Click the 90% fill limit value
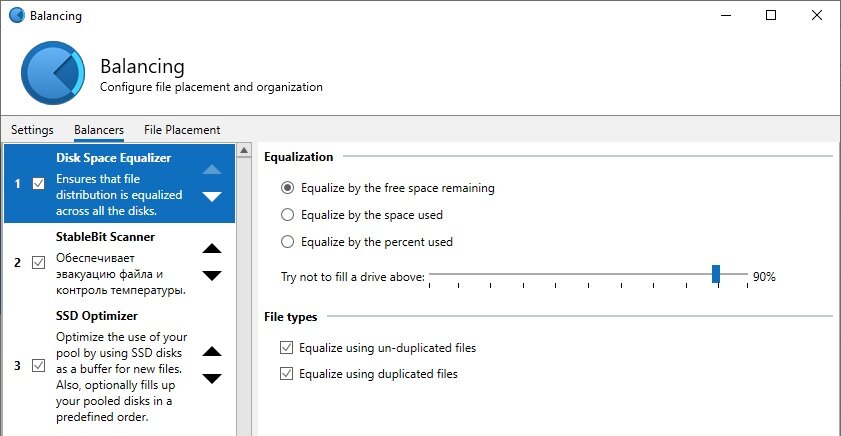841x436 pixels. (764, 277)
